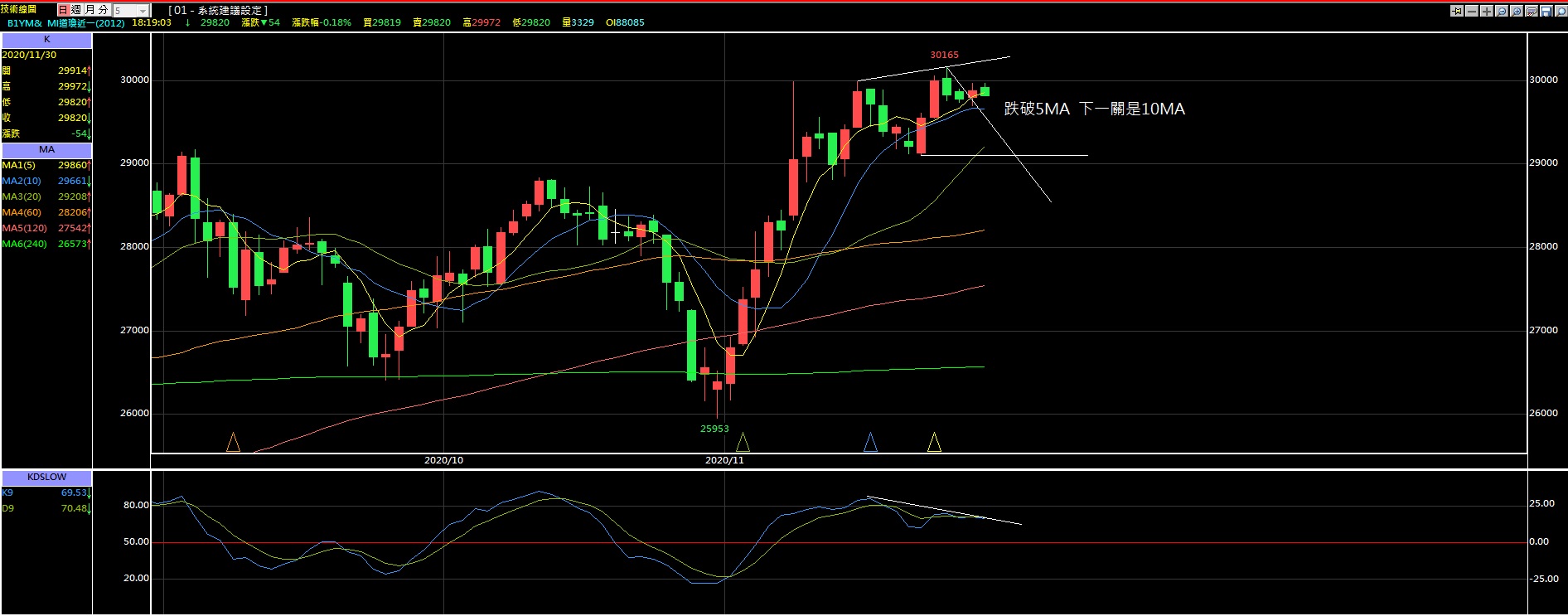Viewport: 1568px width, 616px height.
Task: Click the MA5(120) 27542 row
Action: tap(46, 228)
